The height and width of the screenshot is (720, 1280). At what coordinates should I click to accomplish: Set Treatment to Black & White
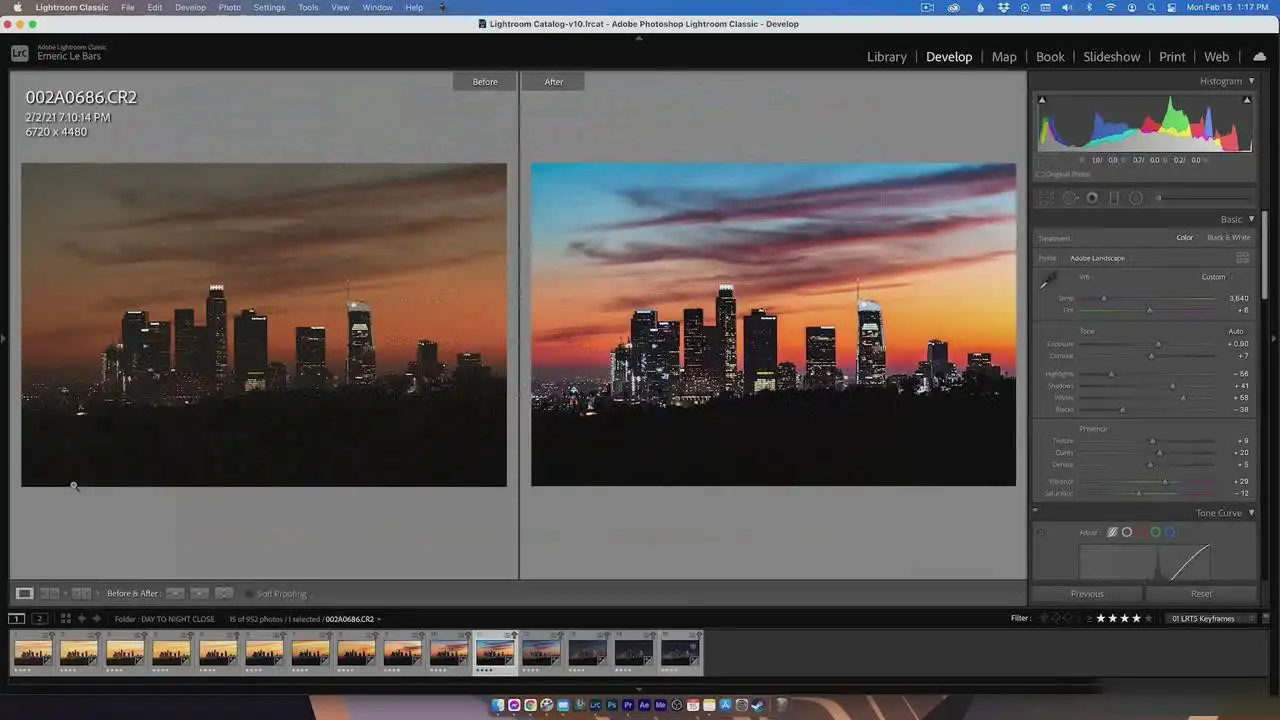pos(1228,238)
